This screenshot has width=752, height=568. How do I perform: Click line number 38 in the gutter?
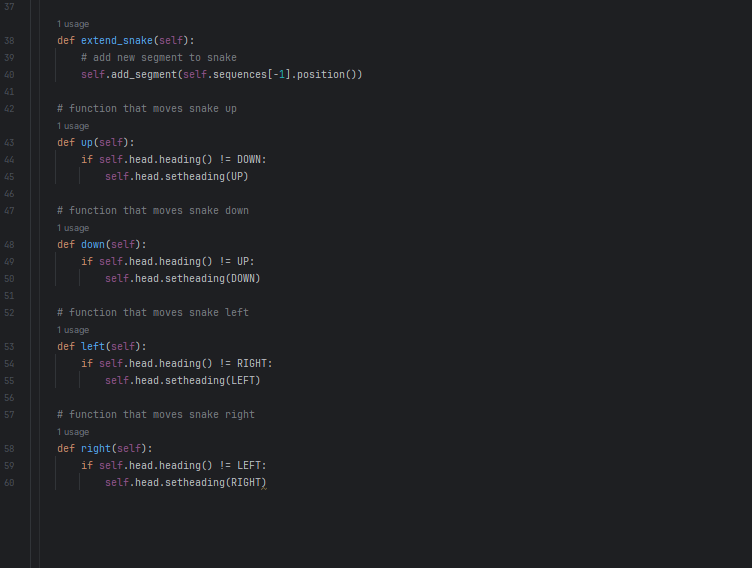coord(9,40)
